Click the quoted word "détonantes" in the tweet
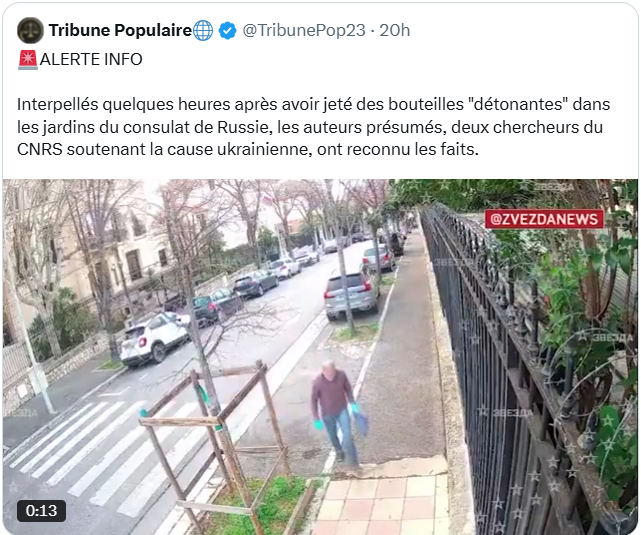The image size is (641, 535). click(x=520, y=104)
